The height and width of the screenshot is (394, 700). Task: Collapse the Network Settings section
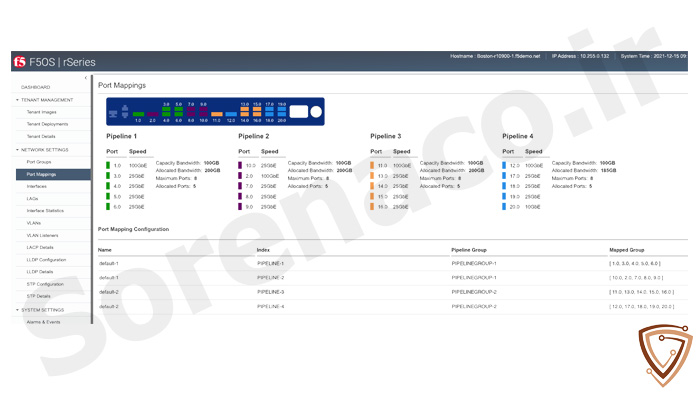pyautogui.click(x=17, y=150)
